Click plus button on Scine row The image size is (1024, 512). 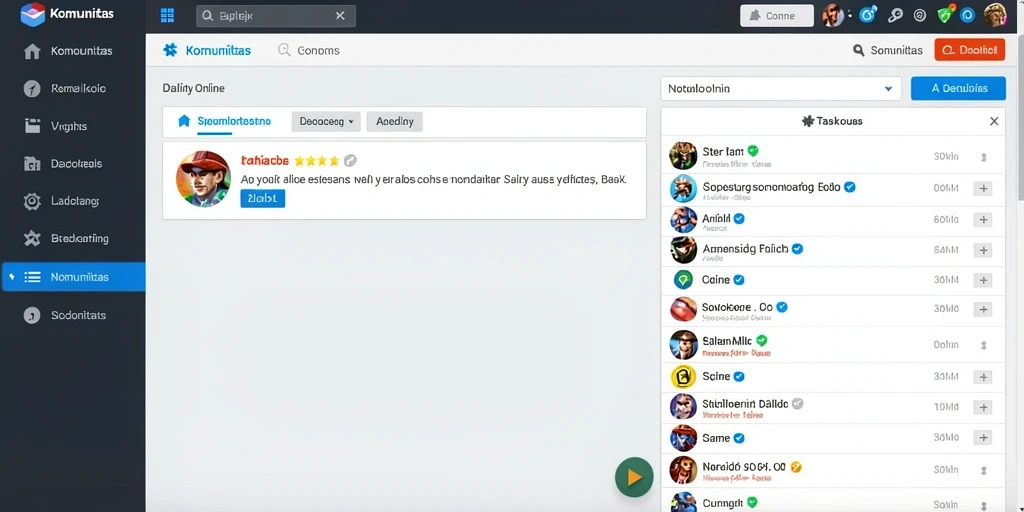[x=982, y=377]
